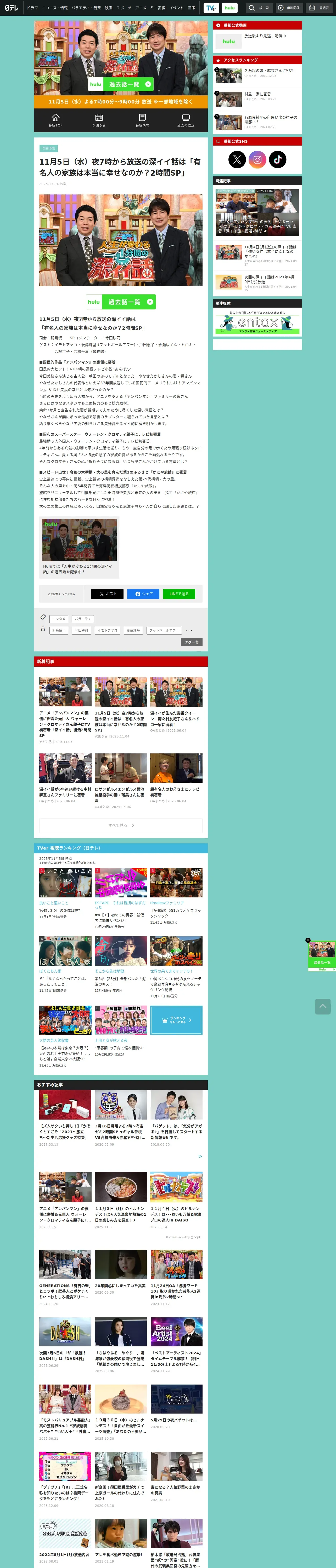Image resolution: width=336 pixels, height=1568 pixels.
Task: Select the 羽鳥慎一 person tag
Action: pyautogui.click(x=59, y=631)
